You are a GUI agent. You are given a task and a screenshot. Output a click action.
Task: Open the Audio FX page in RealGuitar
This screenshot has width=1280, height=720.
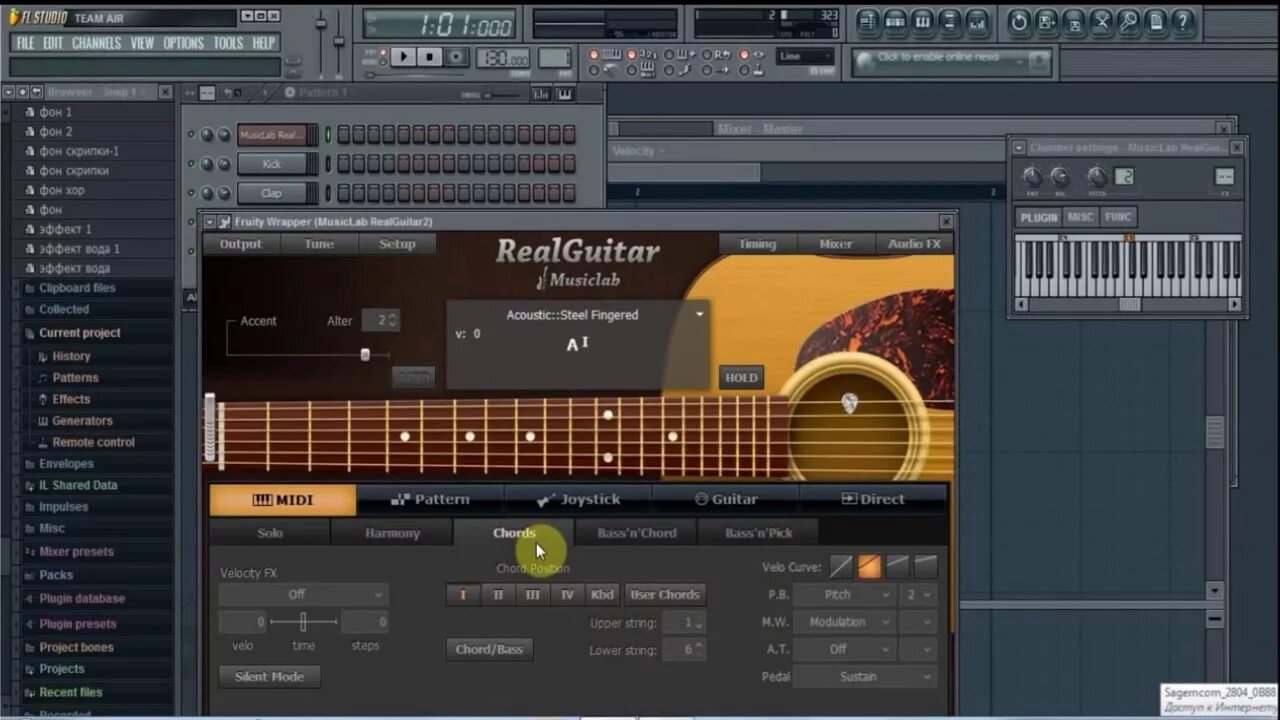click(914, 244)
